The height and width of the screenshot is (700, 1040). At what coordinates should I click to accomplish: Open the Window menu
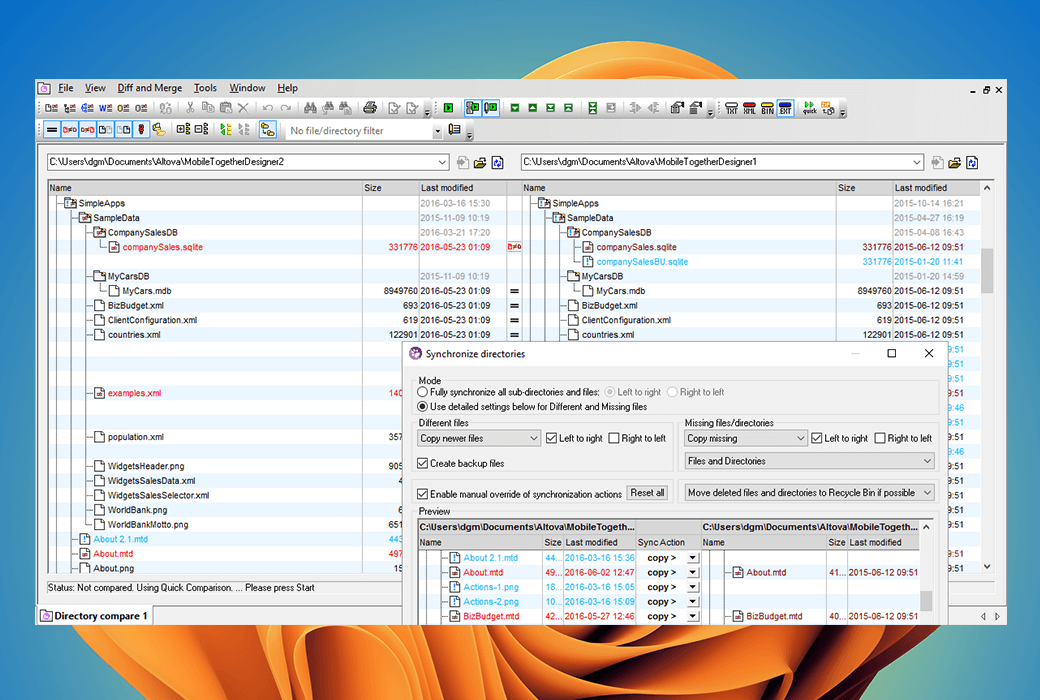pos(247,88)
